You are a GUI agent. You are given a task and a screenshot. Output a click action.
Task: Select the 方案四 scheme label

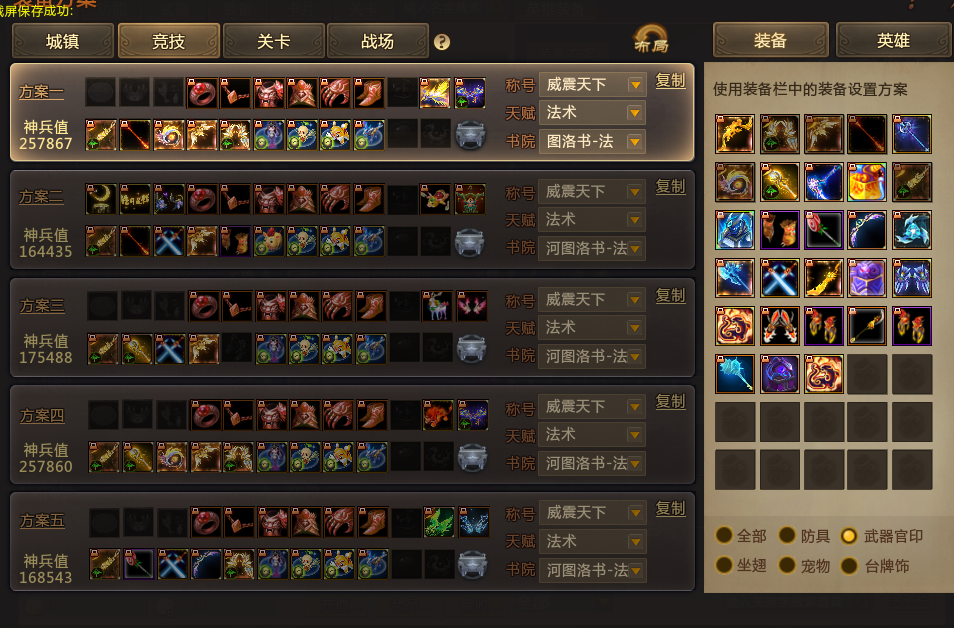click(42, 416)
